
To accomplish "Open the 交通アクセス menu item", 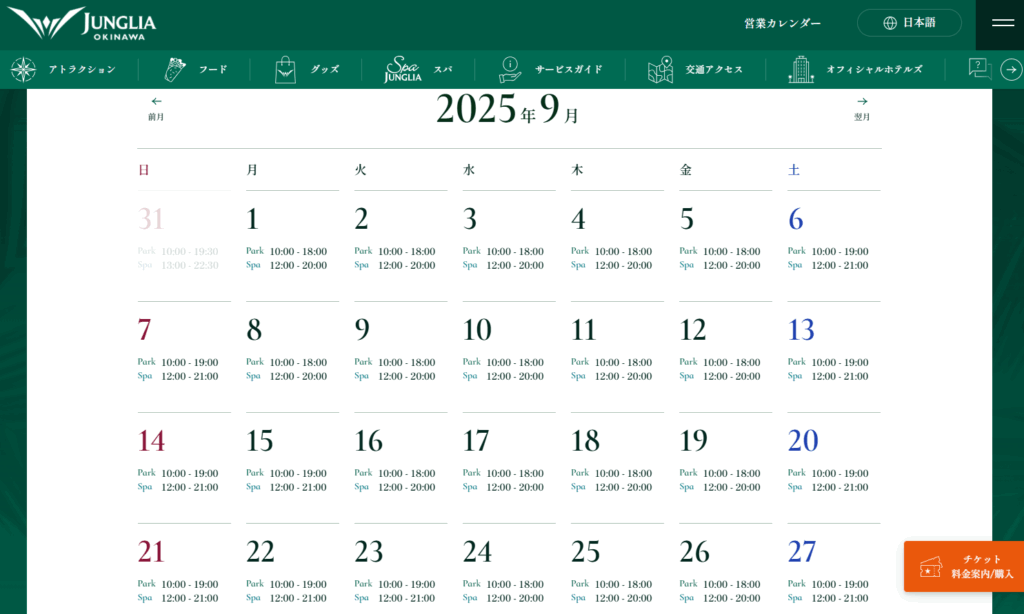I will [x=714, y=69].
